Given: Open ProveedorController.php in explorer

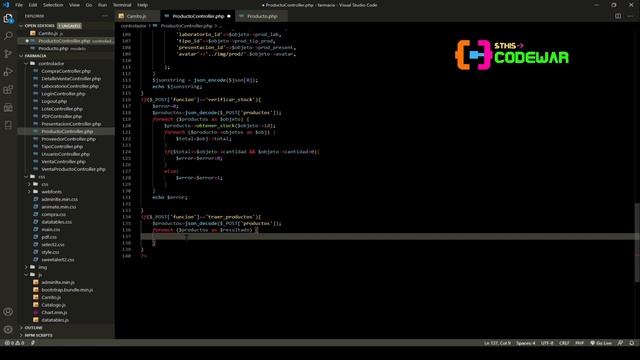Looking at the screenshot, I should [69, 139].
